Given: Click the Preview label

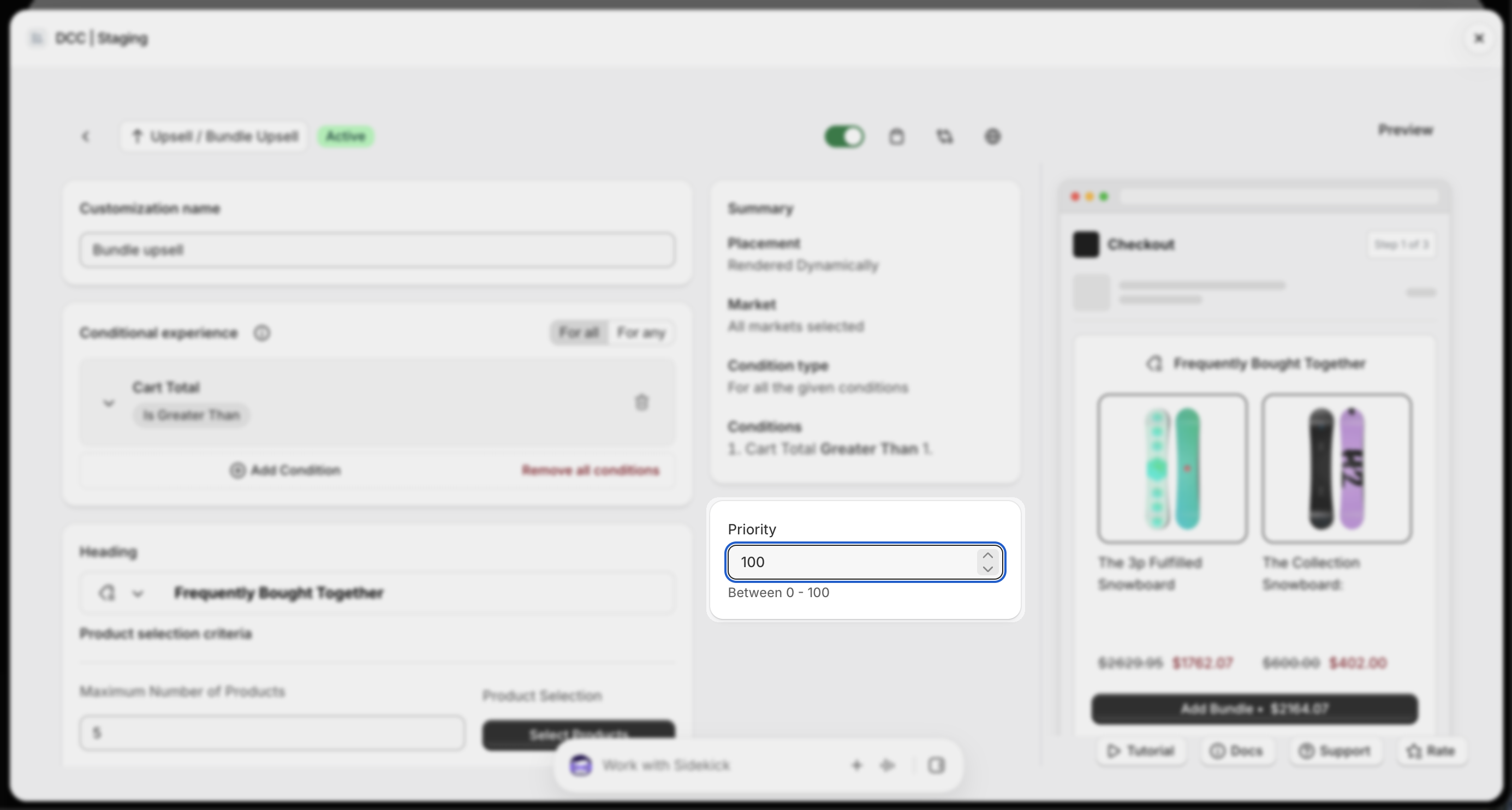Looking at the screenshot, I should coord(1405,130).
